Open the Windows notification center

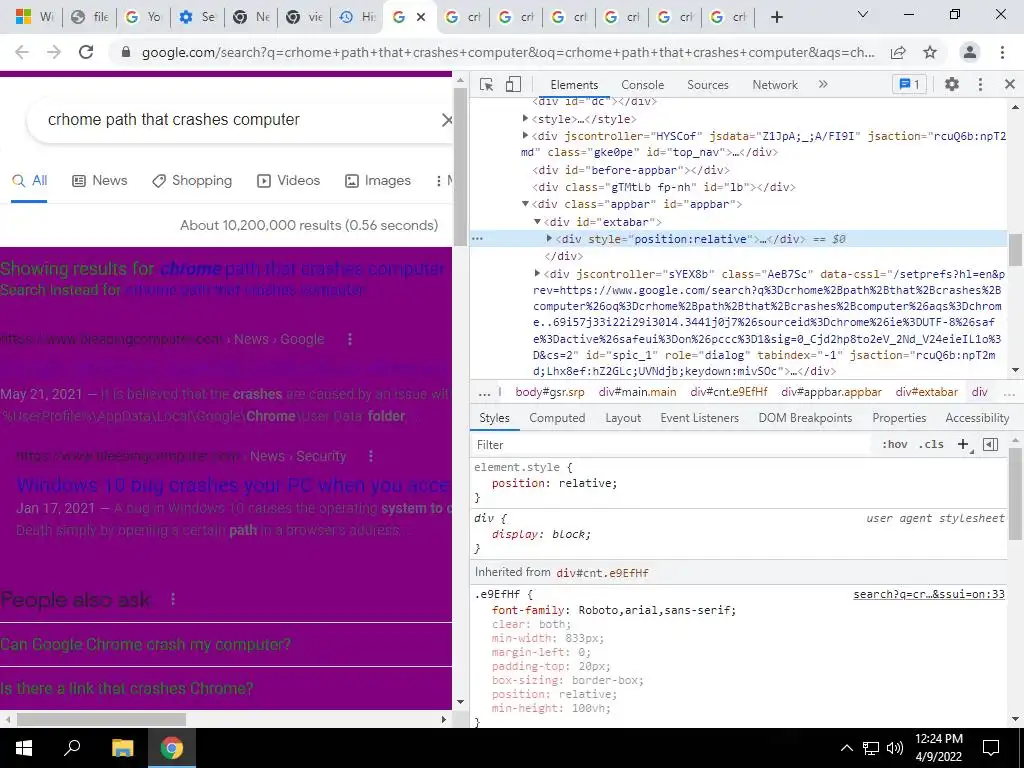pyautogui.click(x=991, y=748)
